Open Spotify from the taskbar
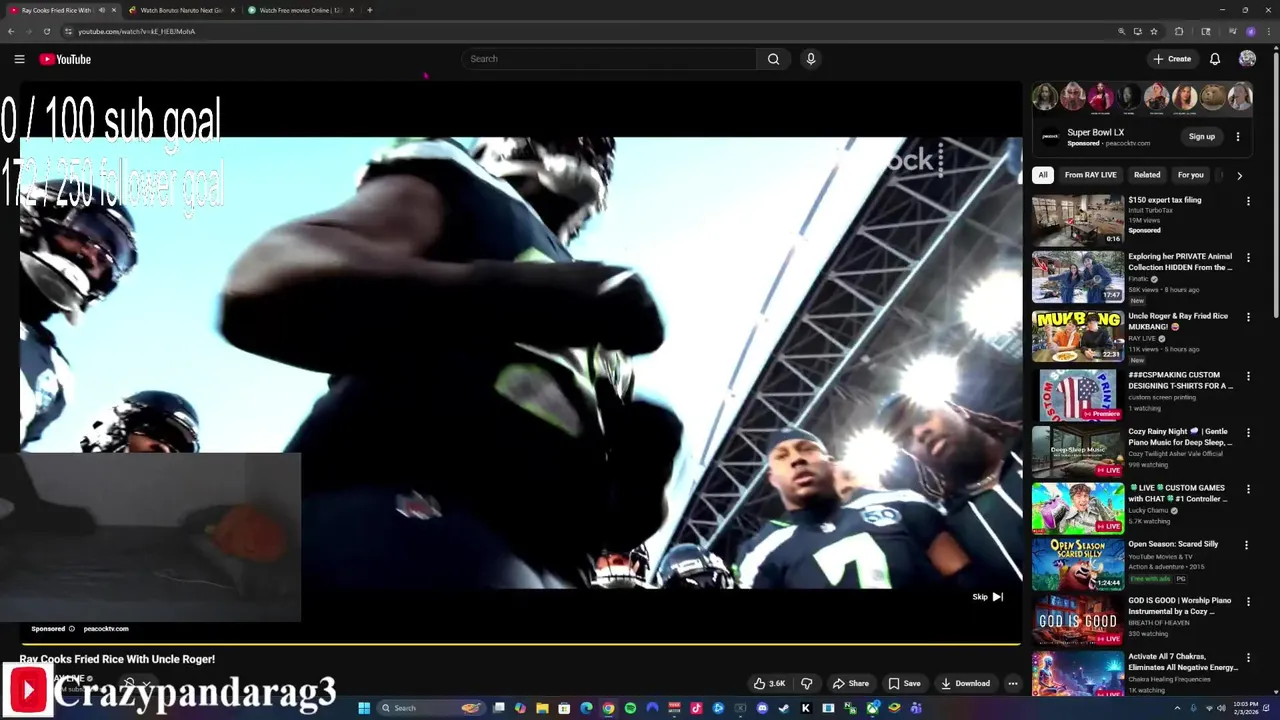This screenshot has height=720, width=1280. [x=630, y=708]
